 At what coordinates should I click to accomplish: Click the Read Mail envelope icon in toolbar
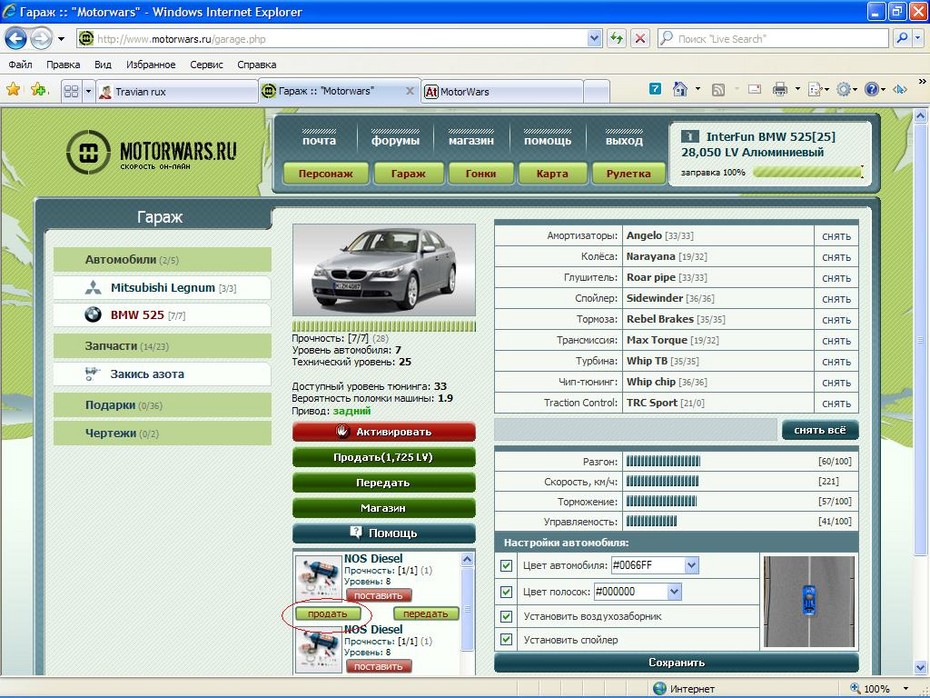754,90
